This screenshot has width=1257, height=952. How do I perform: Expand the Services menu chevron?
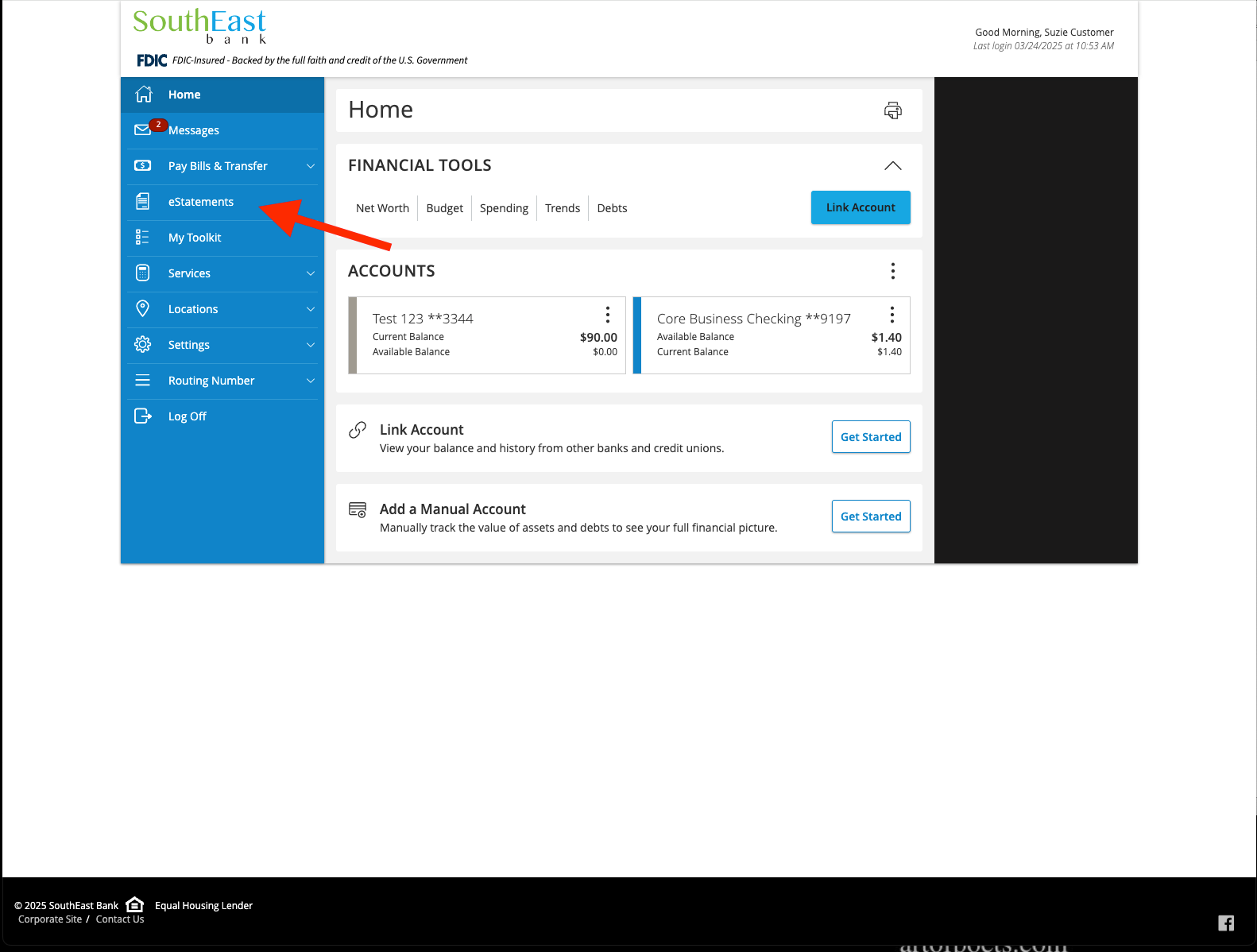coord(311,273)
